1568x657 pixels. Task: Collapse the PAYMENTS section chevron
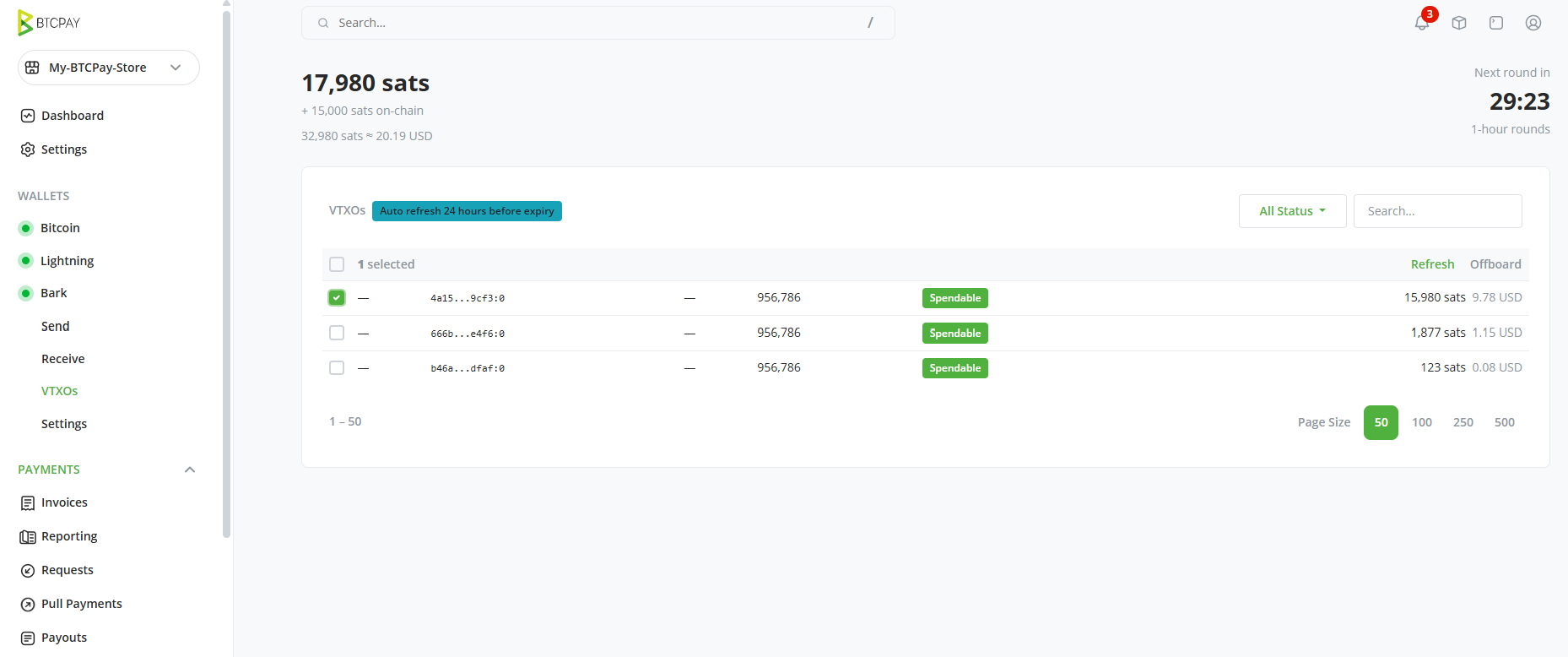pyautogui.click(x=190, y=470)
